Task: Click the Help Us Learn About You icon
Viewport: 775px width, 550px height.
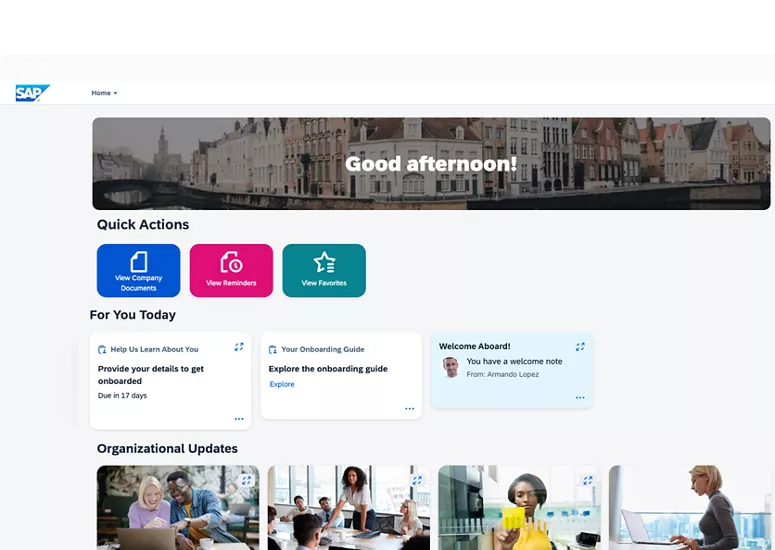Action: click(102, 350)
